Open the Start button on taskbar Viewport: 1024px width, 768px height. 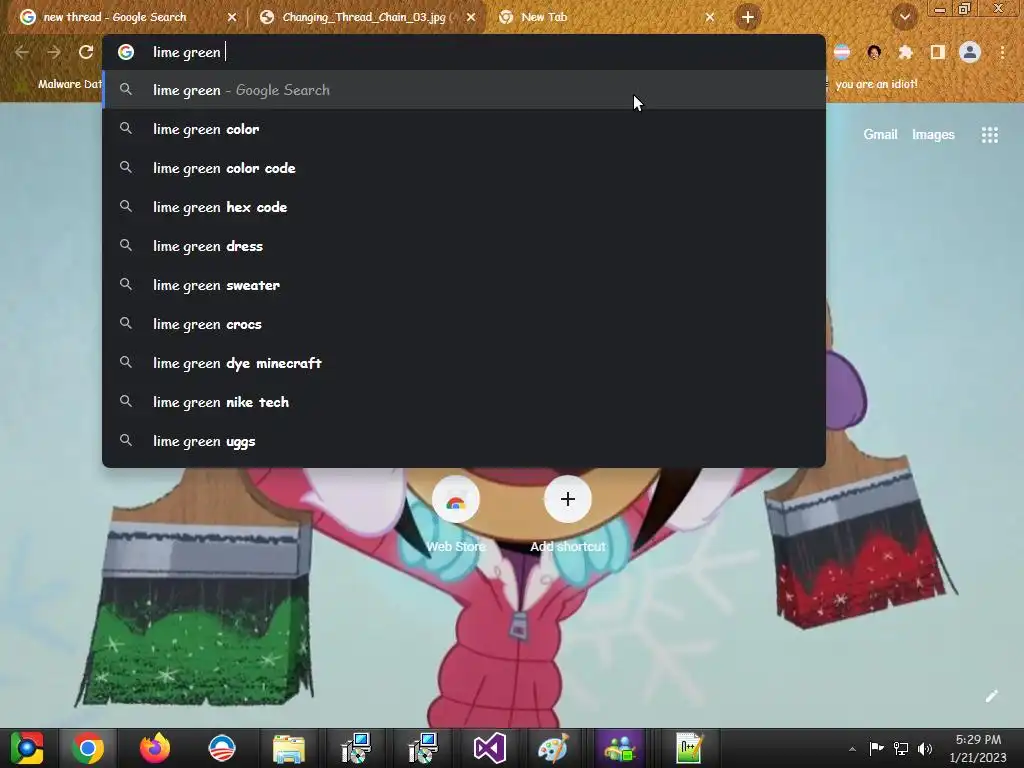tap(27, 748)
